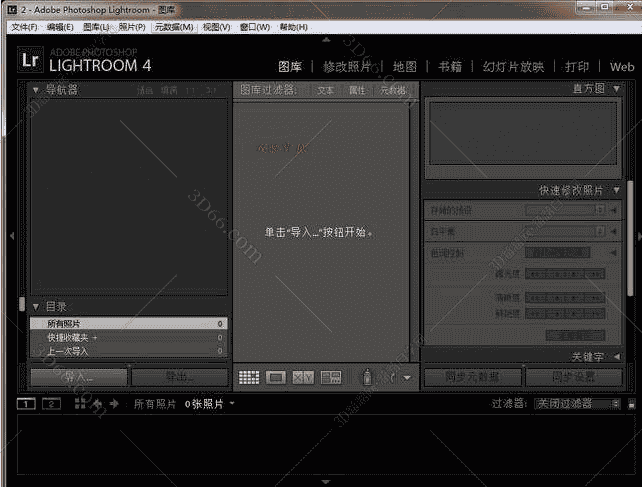Open the 照片(P) menu
The image size is (642, 487).
tap(132, 27)
